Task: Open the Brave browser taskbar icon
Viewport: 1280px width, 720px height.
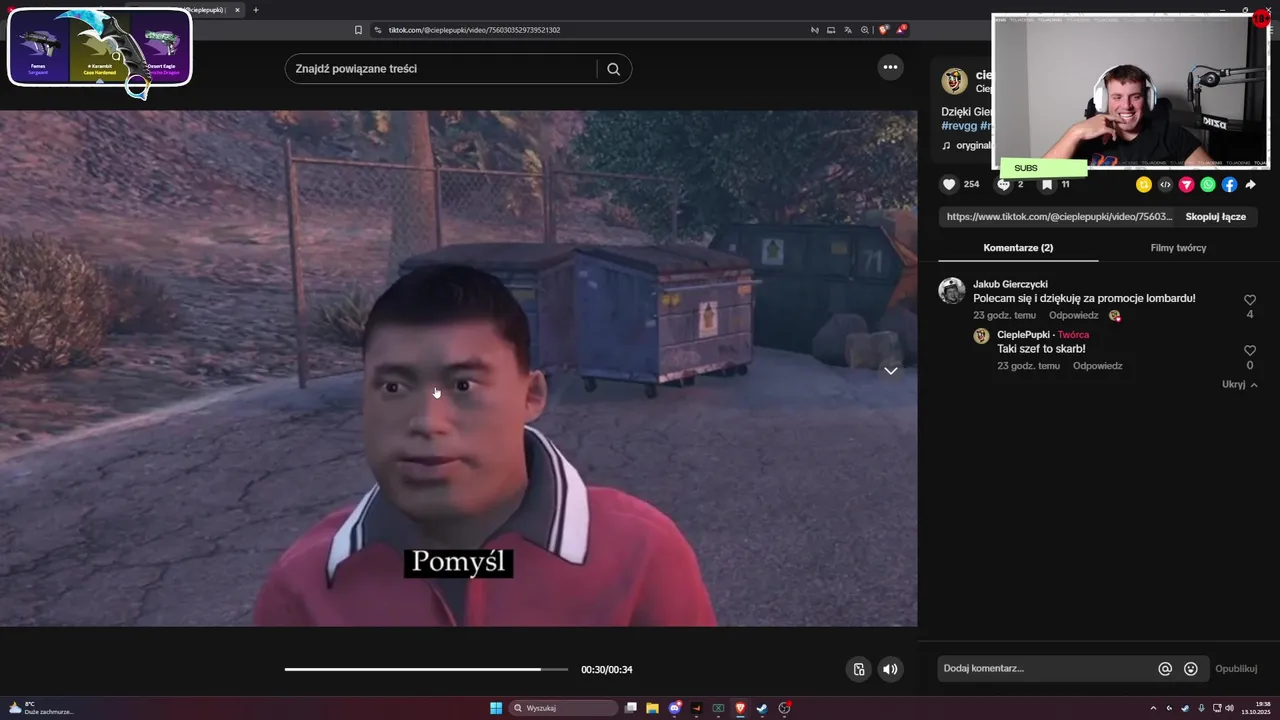Action: click(740, 708)
